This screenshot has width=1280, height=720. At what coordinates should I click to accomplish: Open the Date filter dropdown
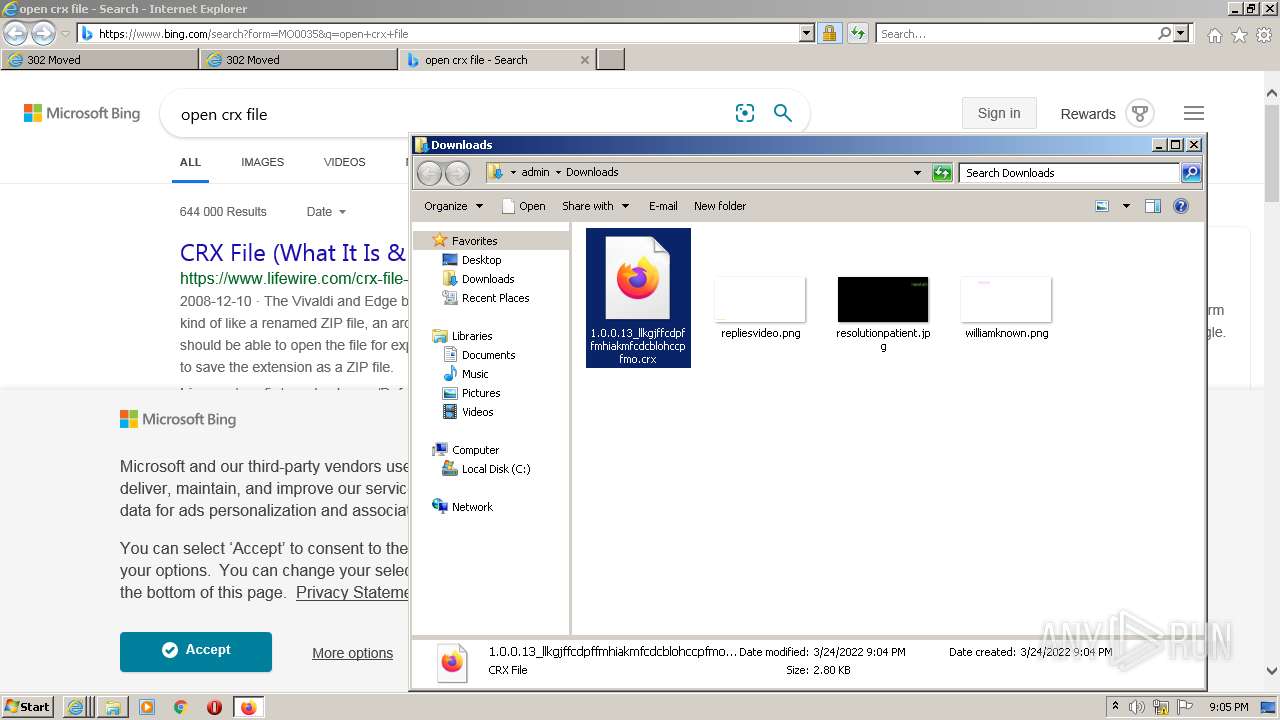point(326,212)
